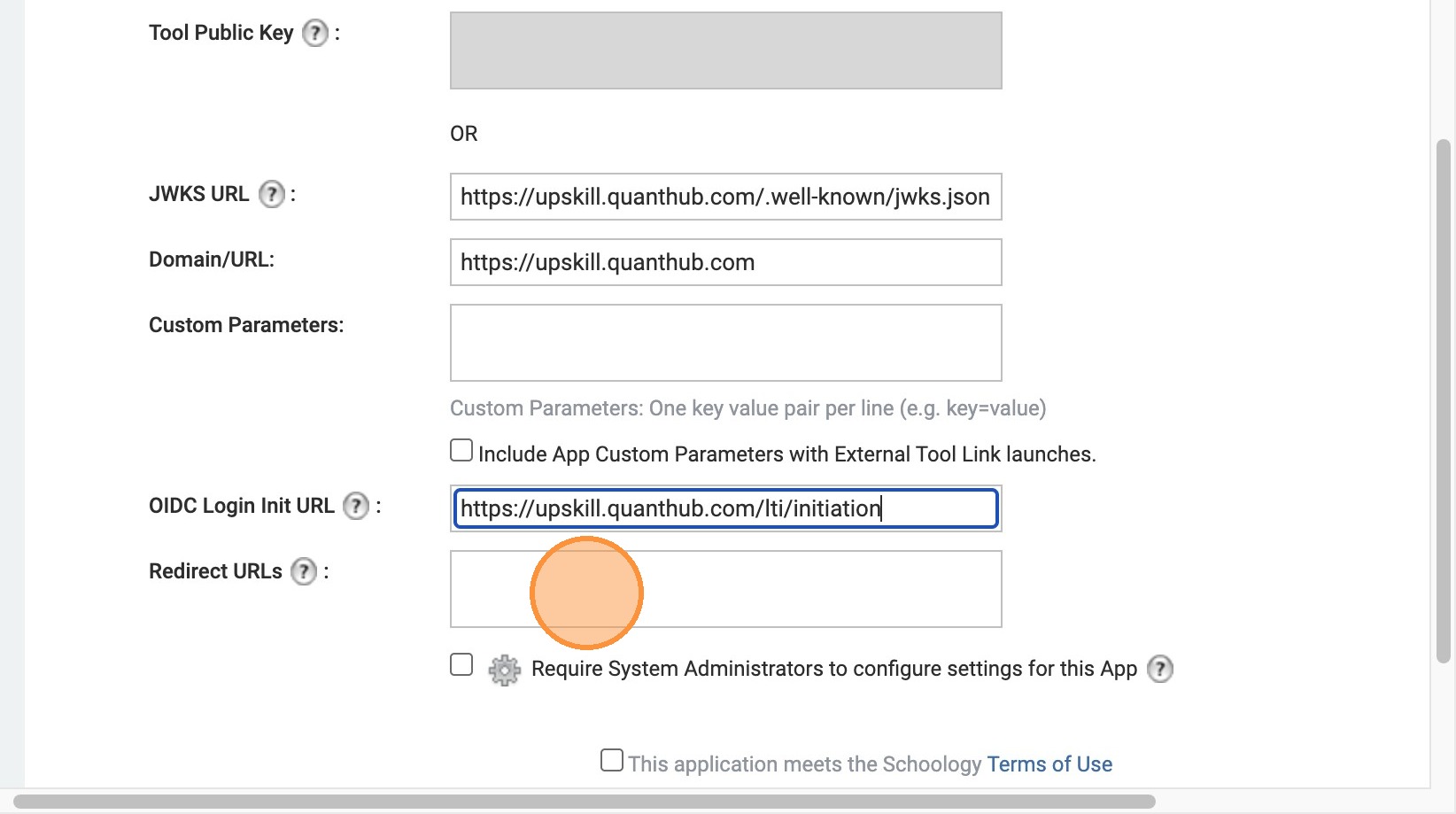Check Require System Administrators to configure settings
Image resolution: width=1456 pixels, height=814 pixels.
coord(461,665)
